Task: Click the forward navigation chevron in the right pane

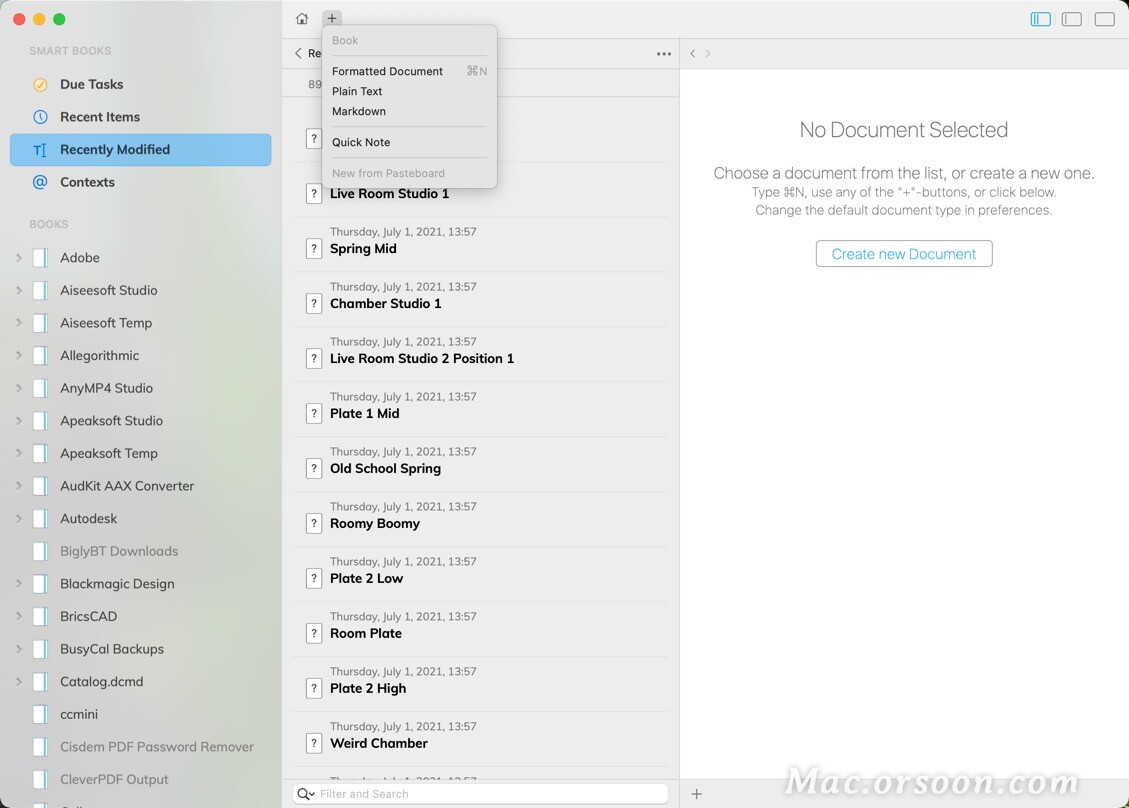Action: pos(709,52)
